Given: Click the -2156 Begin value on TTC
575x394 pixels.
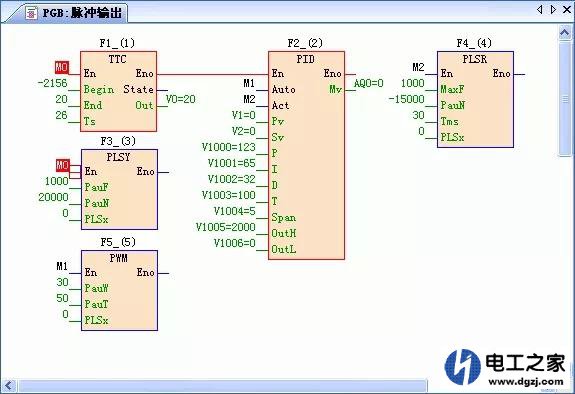Looking at the screenshot, I should click(x=53, y=83).
